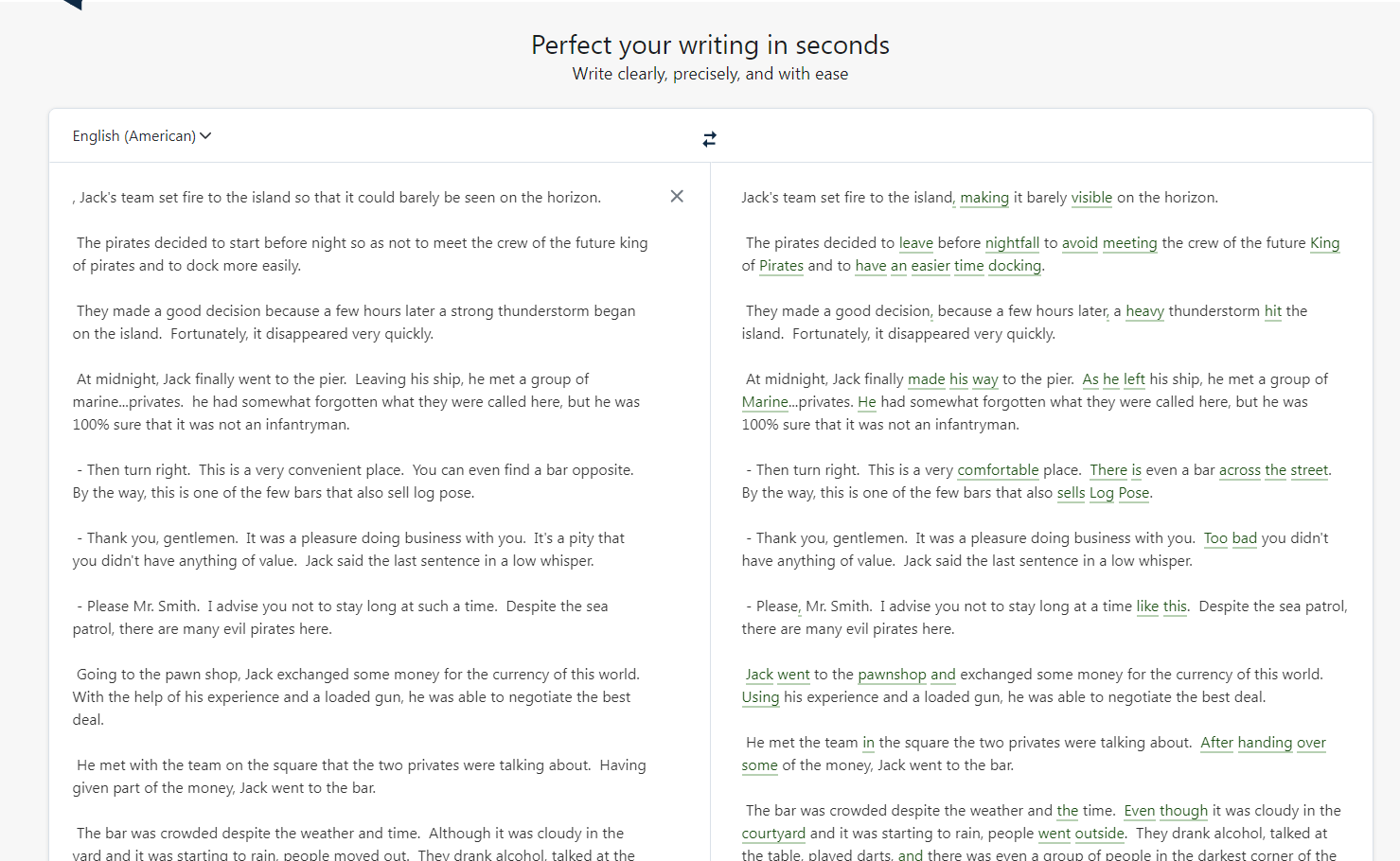The height and width of the screenshot is (861, 1400).
Task: Click the underlined word "comfortable"
Action: click(x=998, y=470)
